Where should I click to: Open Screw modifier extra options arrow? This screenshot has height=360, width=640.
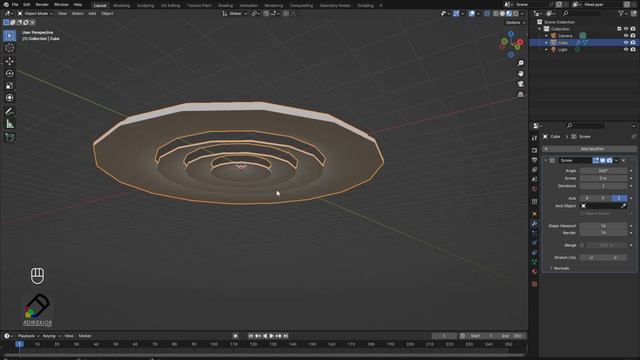pyautogui.click(x=616, y=160)
